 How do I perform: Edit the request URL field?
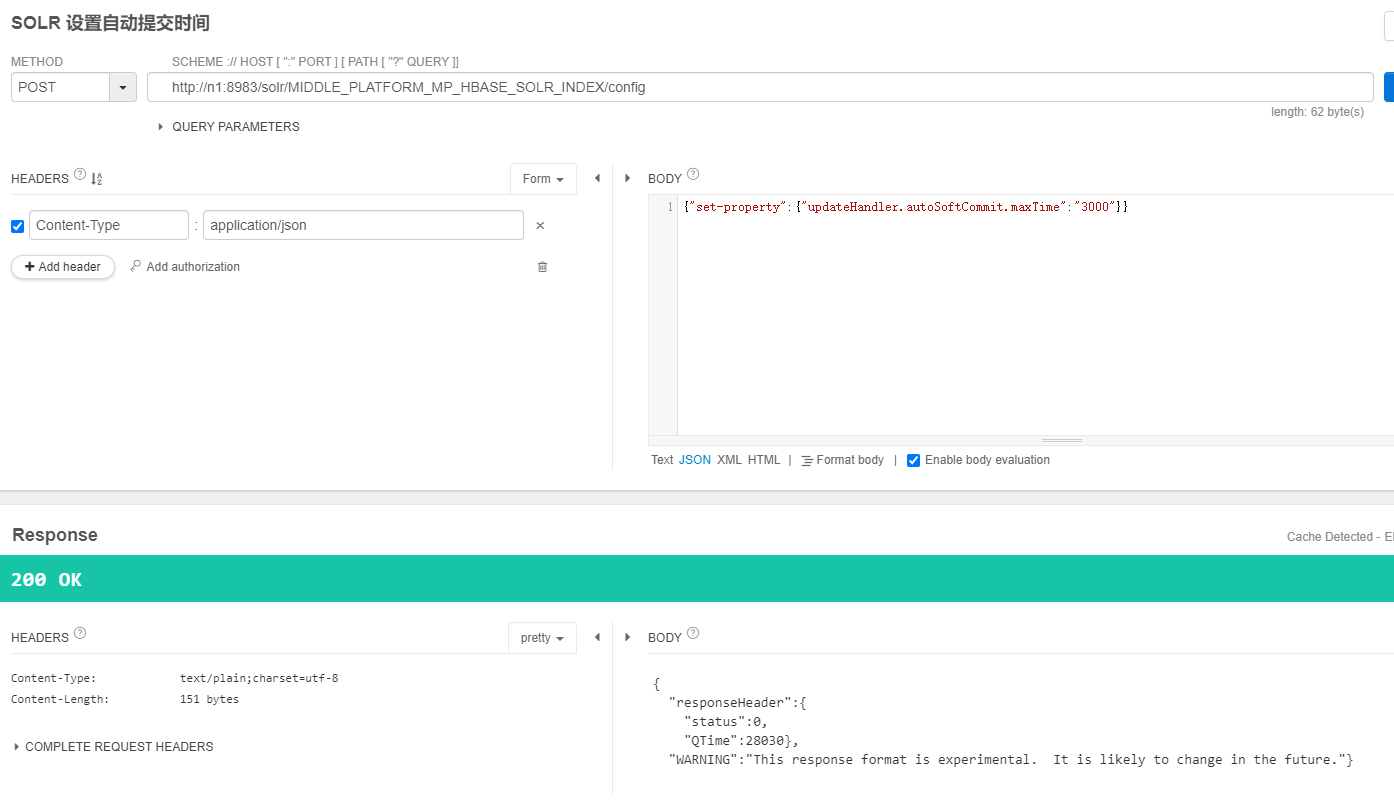(760, 87)
